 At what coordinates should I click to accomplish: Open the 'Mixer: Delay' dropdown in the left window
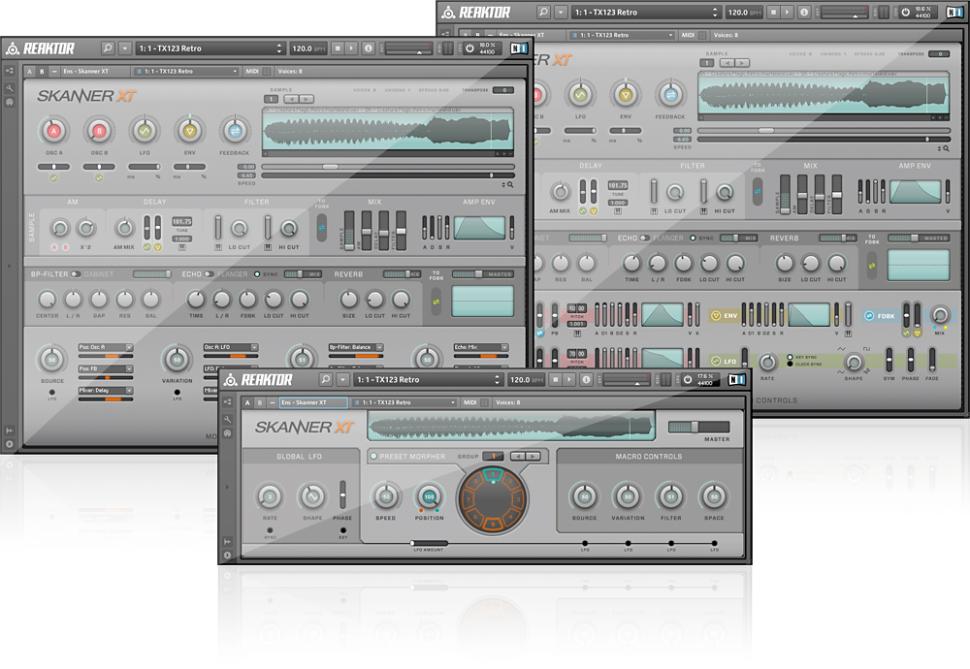[105, 391]
